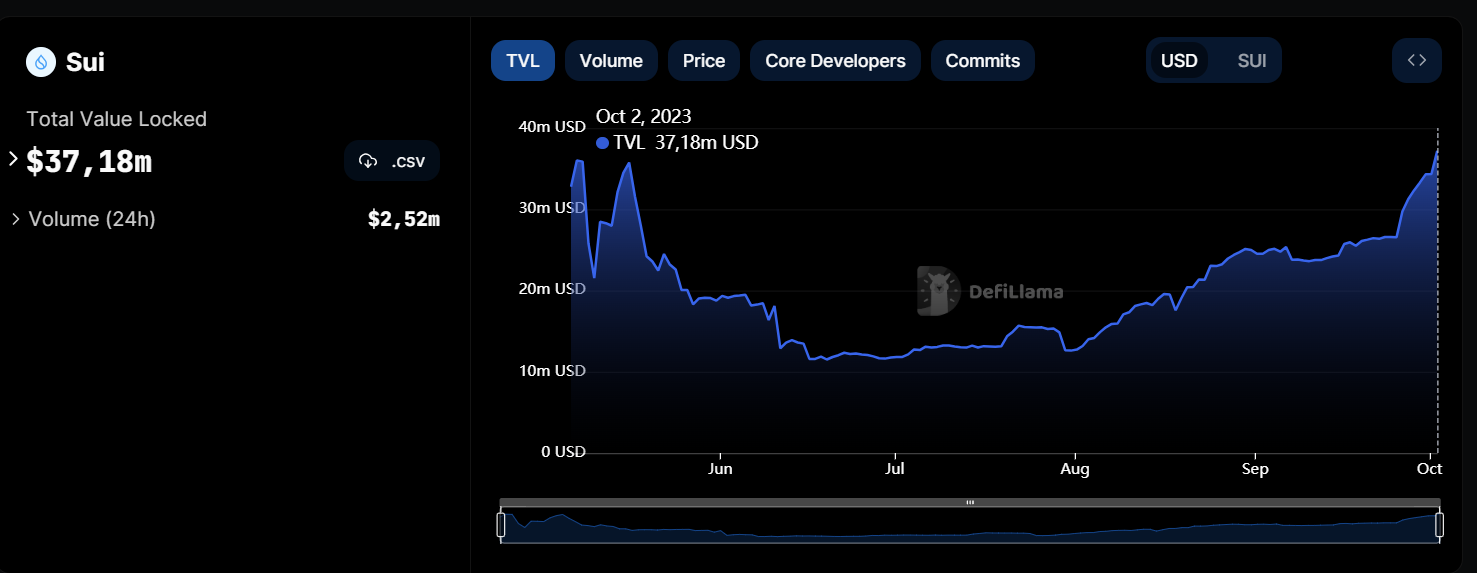The image size is (1477, 573).
Task: Click the Sui chain name heading
Action: [x=85, y=62]
